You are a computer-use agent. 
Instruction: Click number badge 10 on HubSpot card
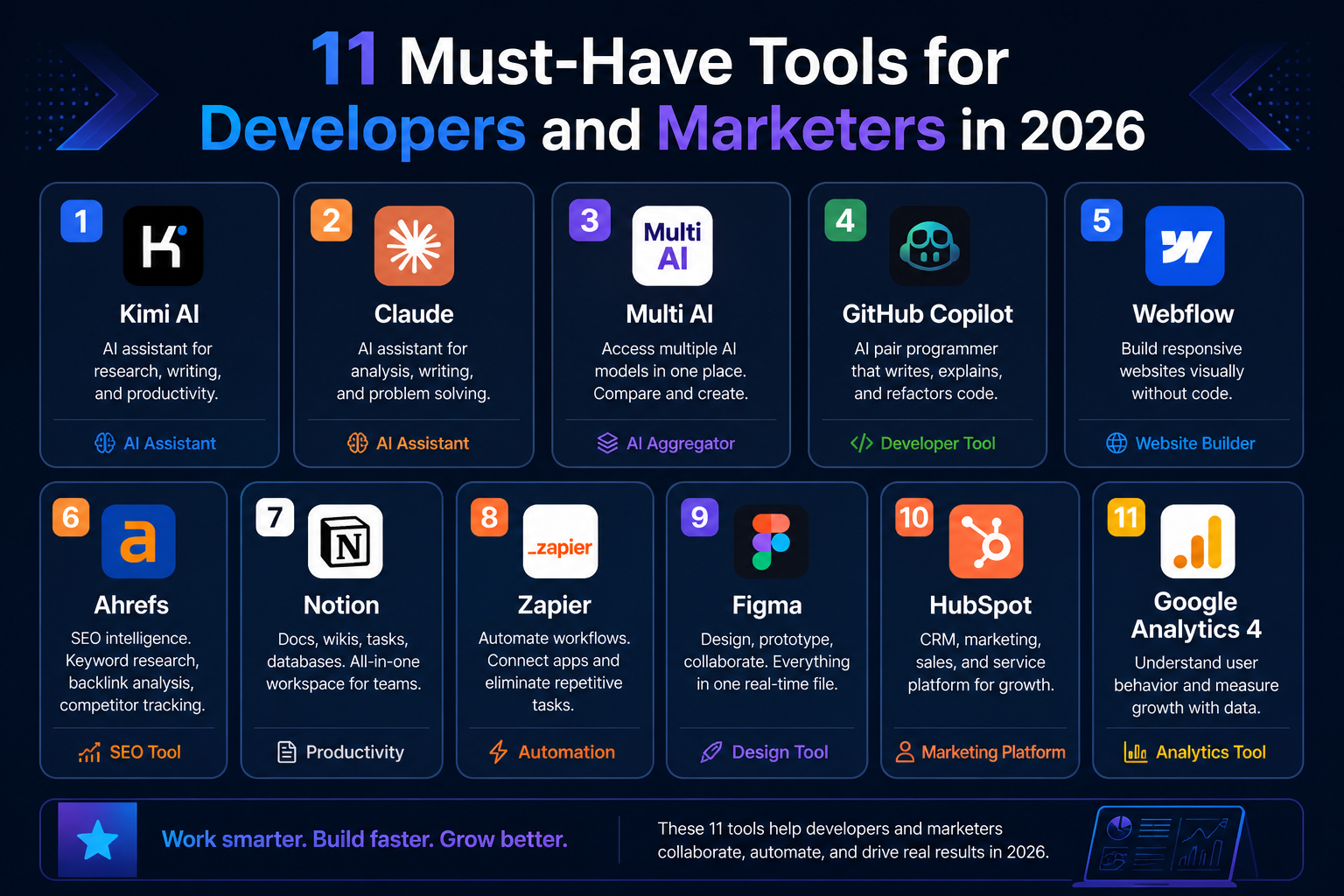point(914,517)
